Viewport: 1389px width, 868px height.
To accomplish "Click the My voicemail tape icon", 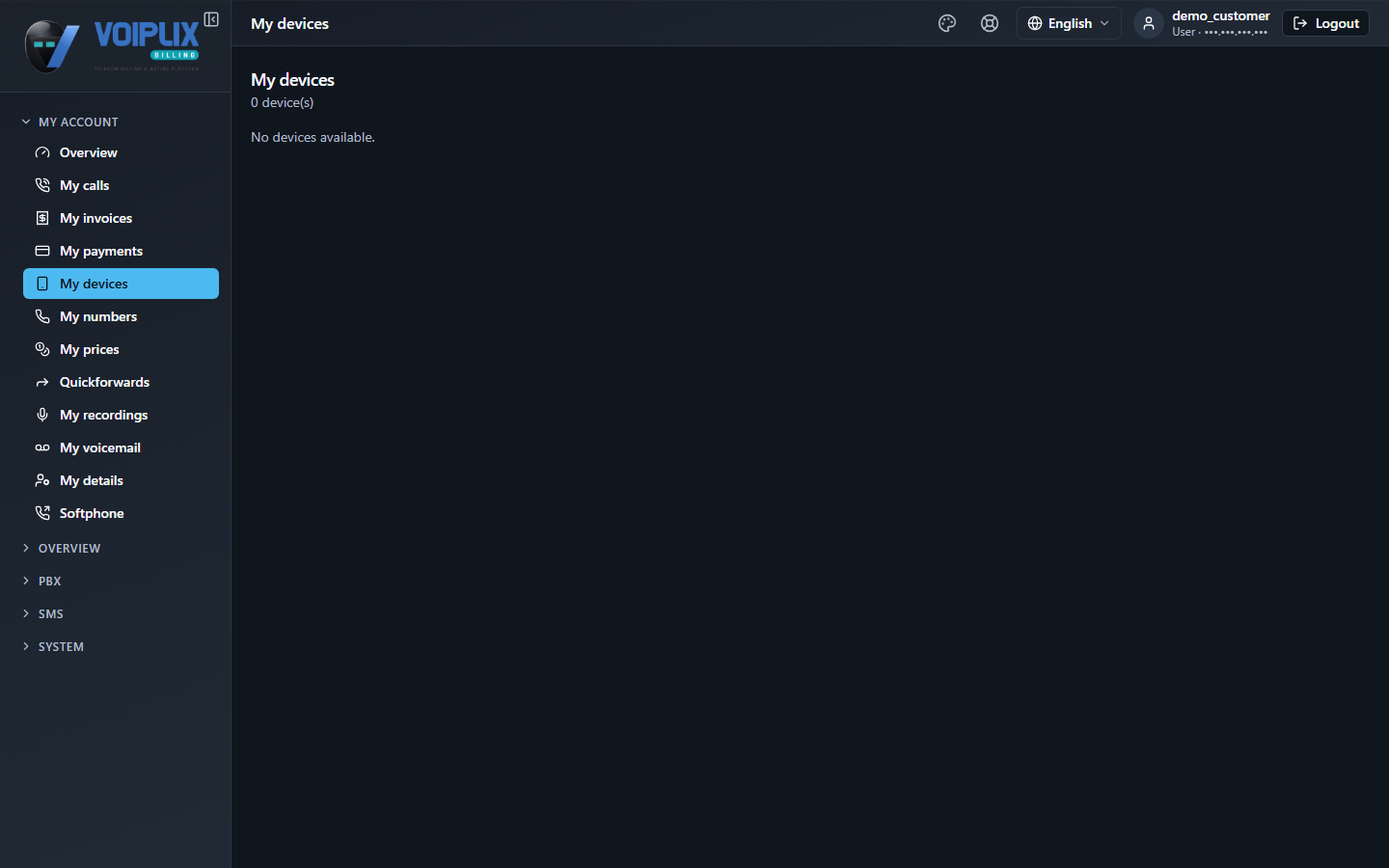I will [42, 448].
